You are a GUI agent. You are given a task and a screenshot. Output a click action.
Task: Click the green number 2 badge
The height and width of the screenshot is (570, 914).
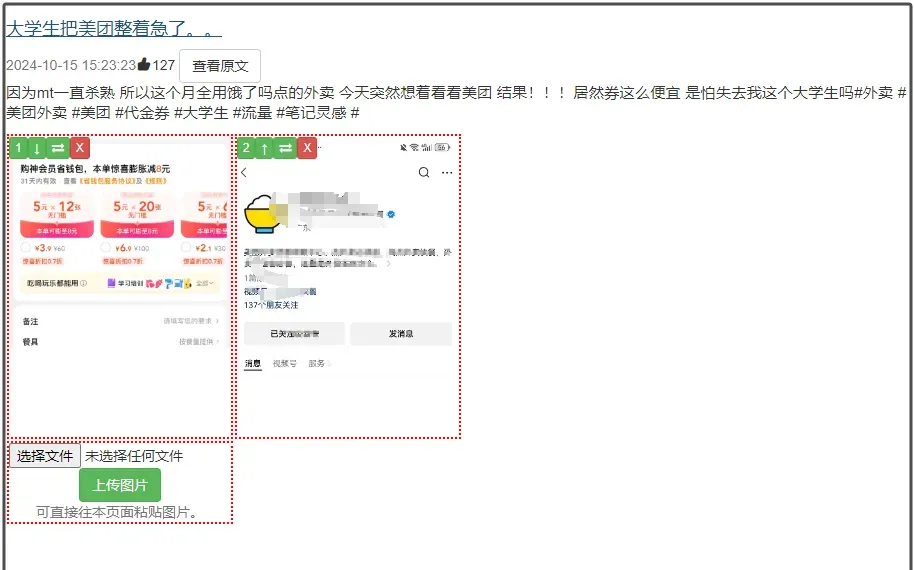pos(246,148)
